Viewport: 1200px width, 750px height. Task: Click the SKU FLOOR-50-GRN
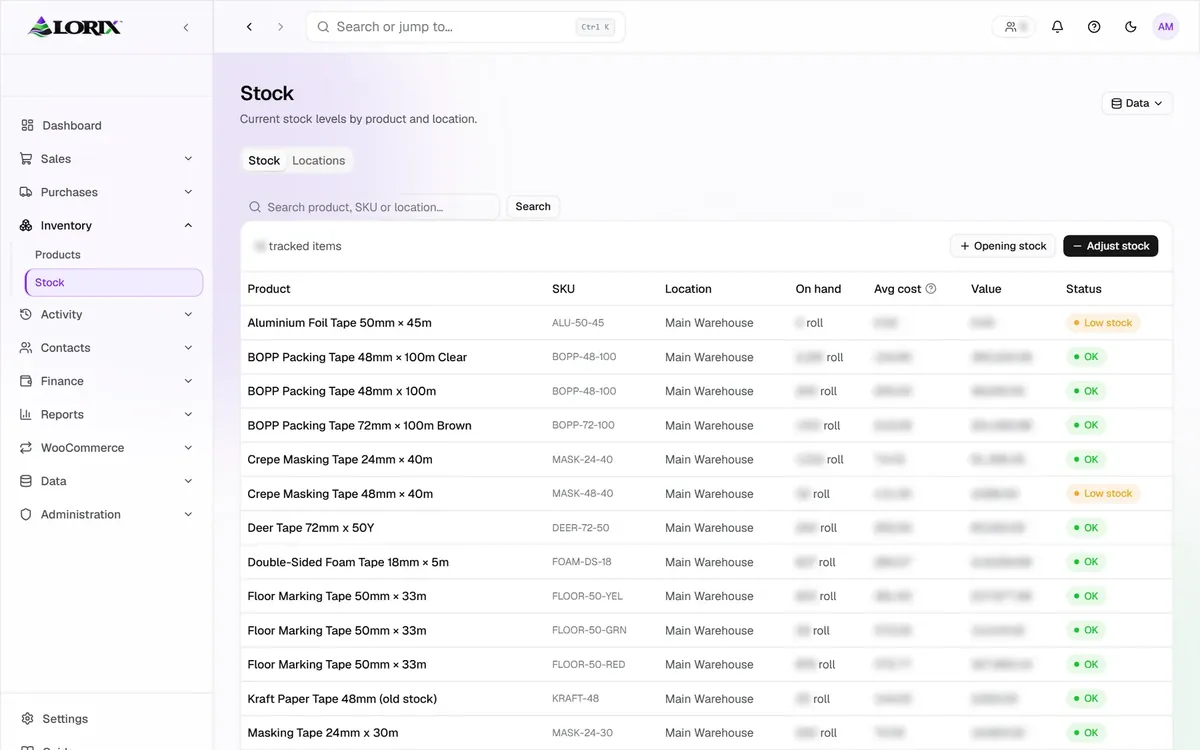pos(589,630)
